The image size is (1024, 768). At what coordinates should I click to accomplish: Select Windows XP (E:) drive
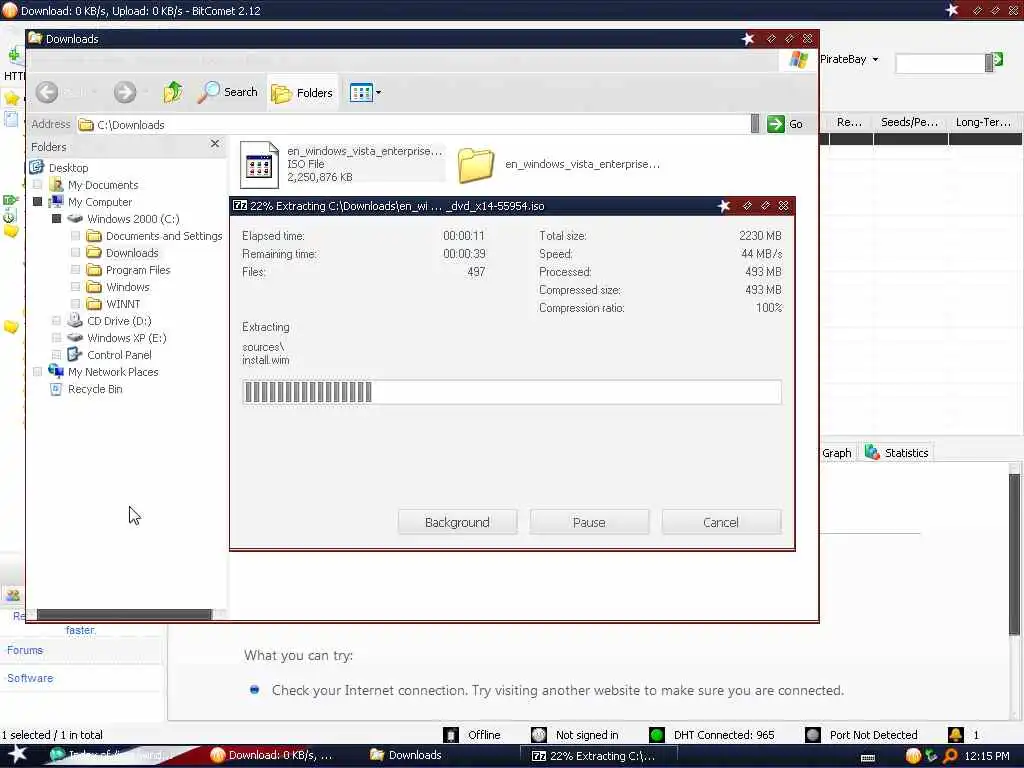coord(127,338)
